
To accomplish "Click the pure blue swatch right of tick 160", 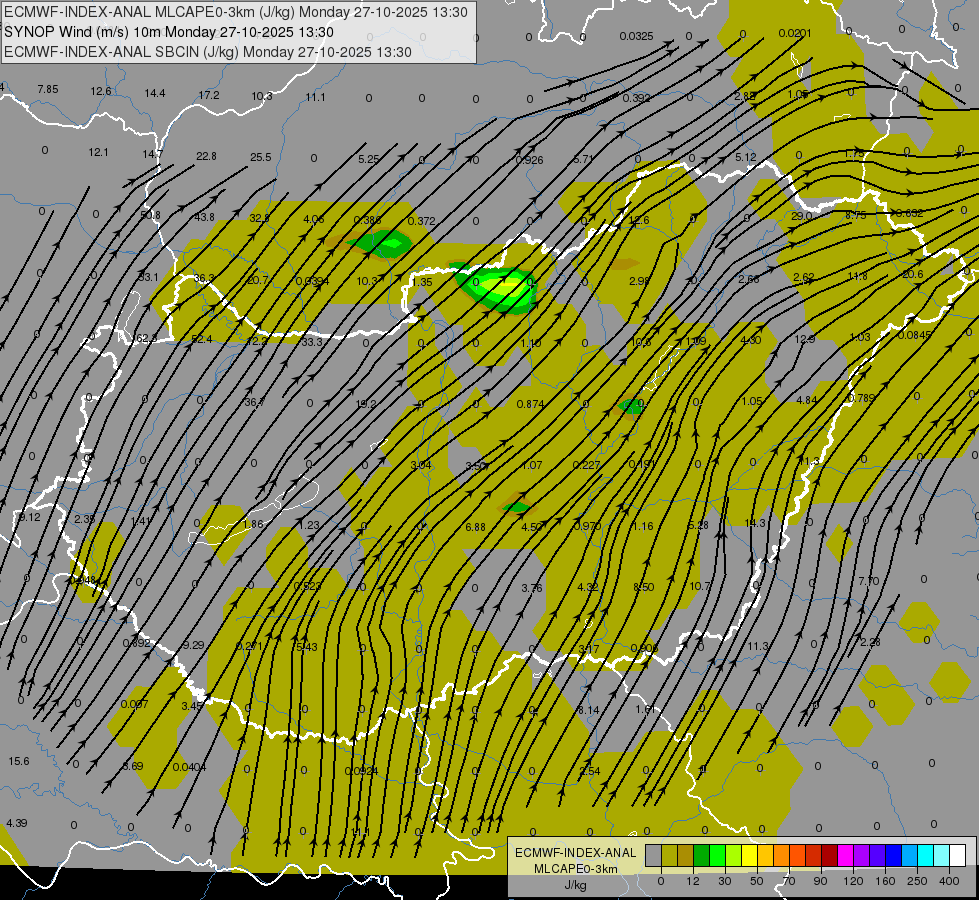I will tap(893, 856).
